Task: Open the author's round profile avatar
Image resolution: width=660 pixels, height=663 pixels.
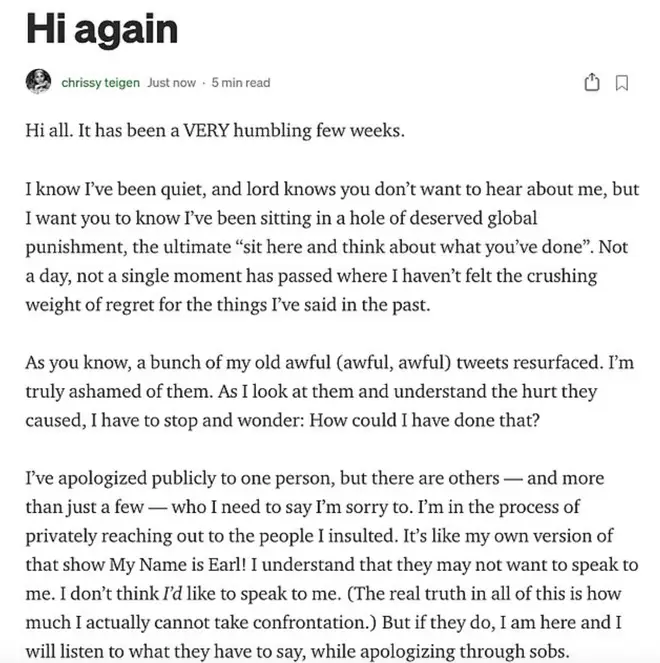Action: (x=38, y=81)
